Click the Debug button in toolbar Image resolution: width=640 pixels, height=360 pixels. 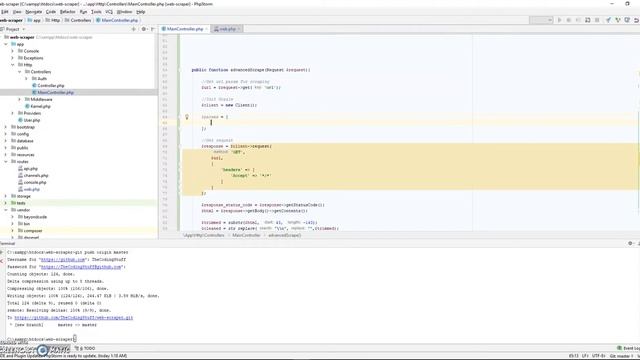pos(569,20)
